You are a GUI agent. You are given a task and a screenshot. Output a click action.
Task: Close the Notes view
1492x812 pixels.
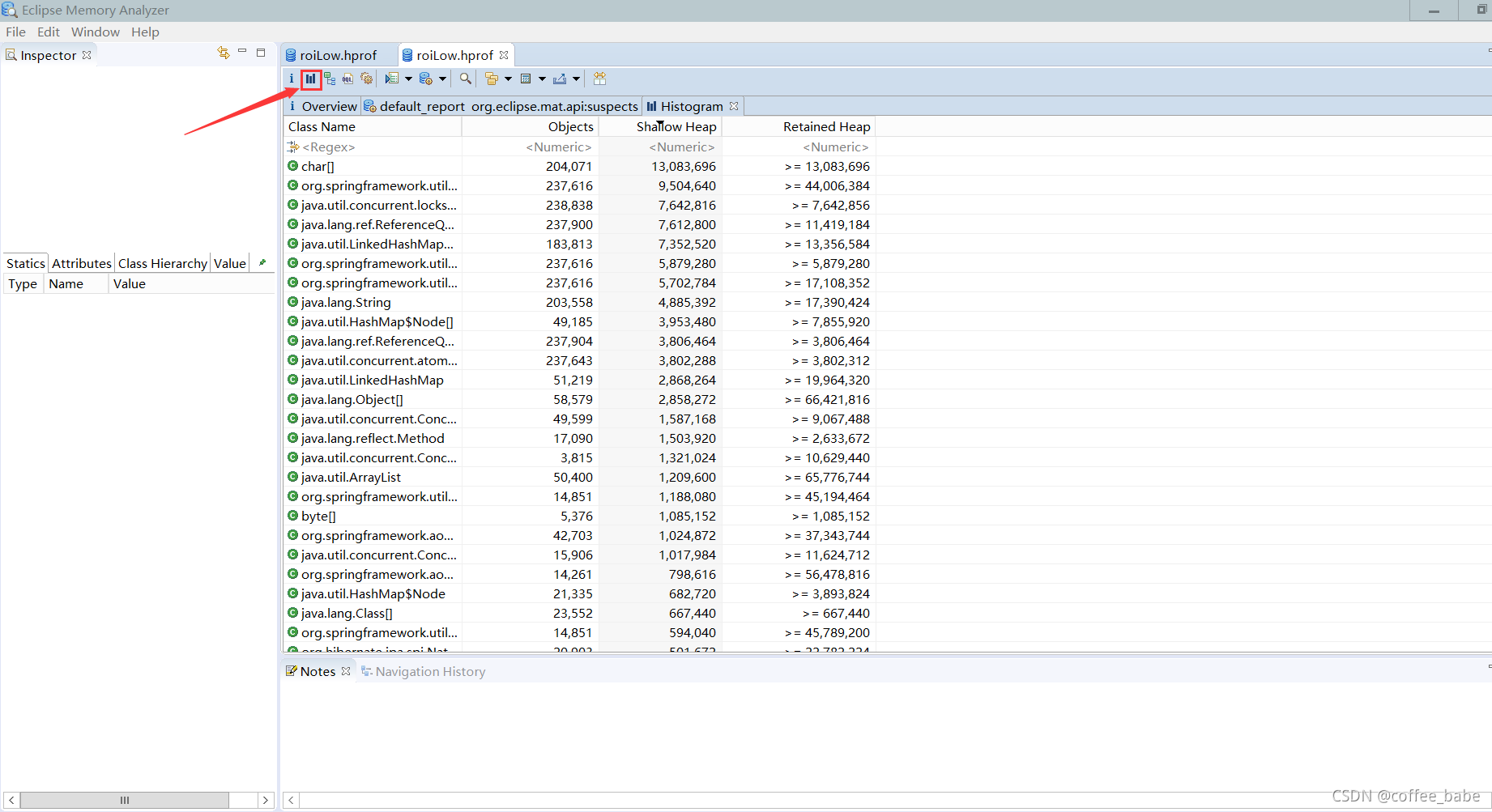pos(346,671)
